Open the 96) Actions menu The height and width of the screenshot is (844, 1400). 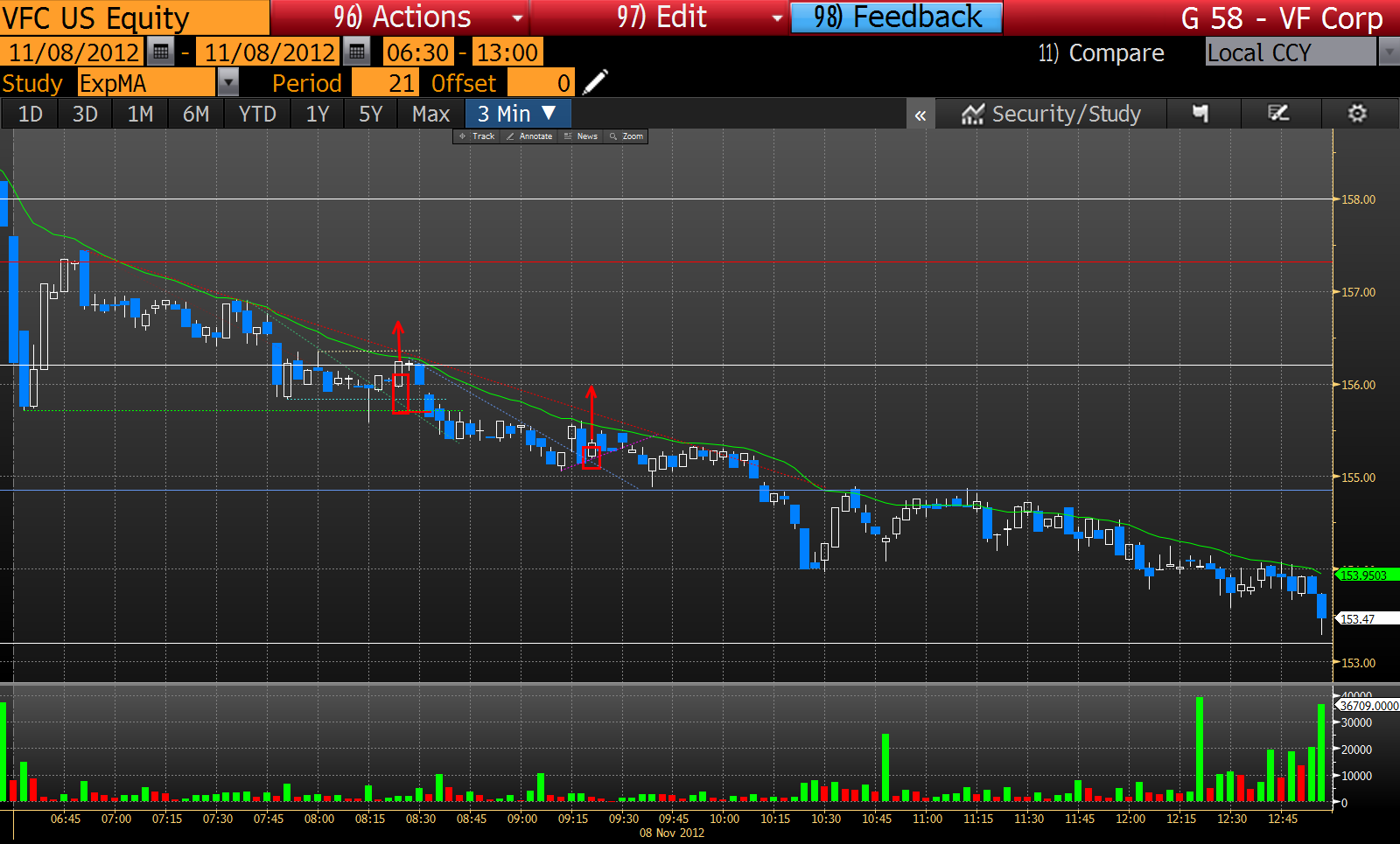tap(400, 17)
